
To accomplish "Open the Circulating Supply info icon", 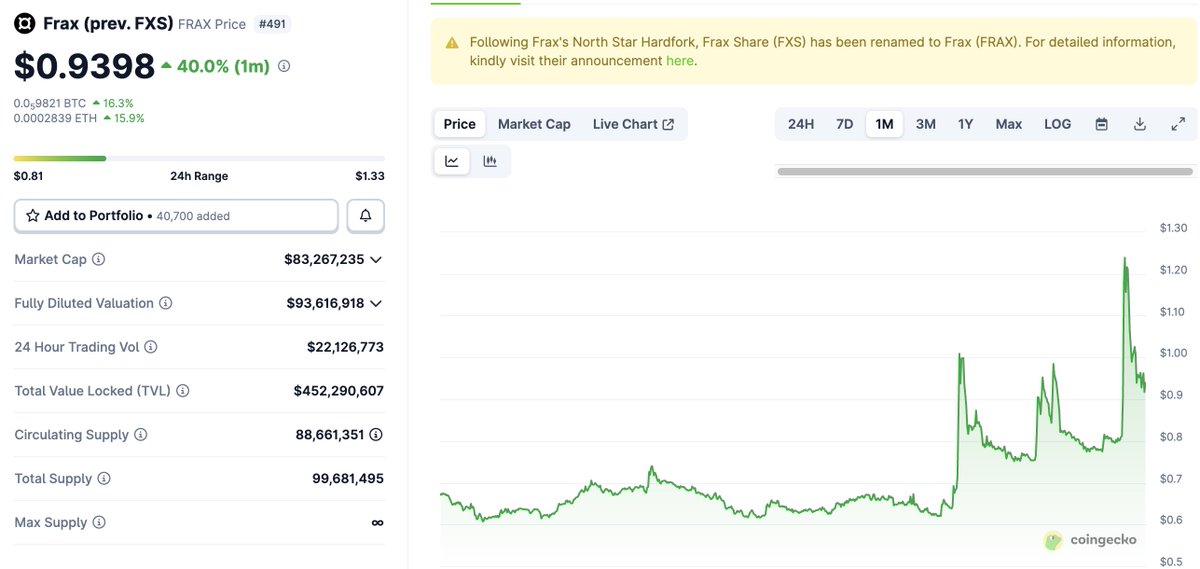I will (x=141, y=435).
